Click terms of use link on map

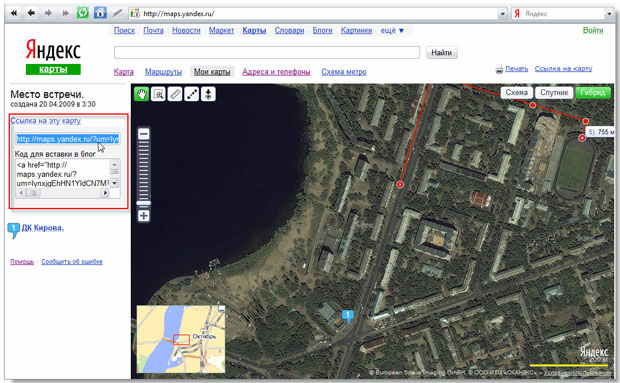(x=577, y=373)
